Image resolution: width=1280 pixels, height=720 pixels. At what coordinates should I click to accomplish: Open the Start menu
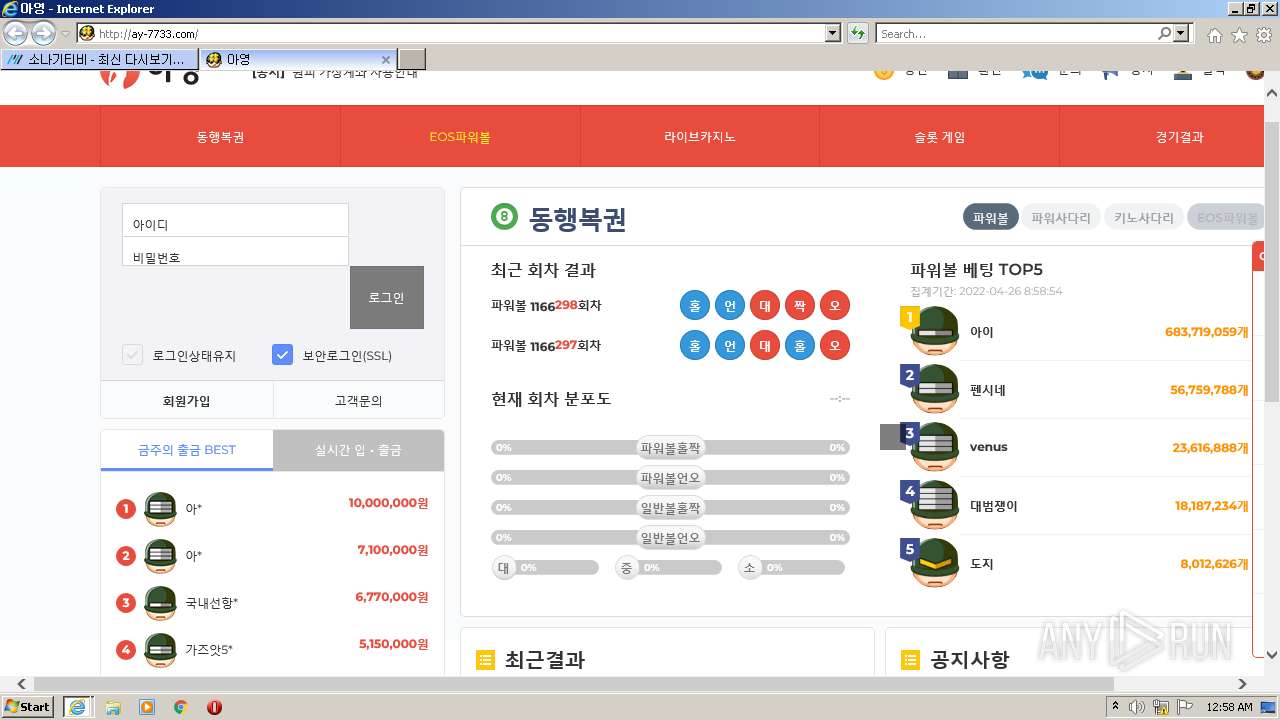coord(28,707)
